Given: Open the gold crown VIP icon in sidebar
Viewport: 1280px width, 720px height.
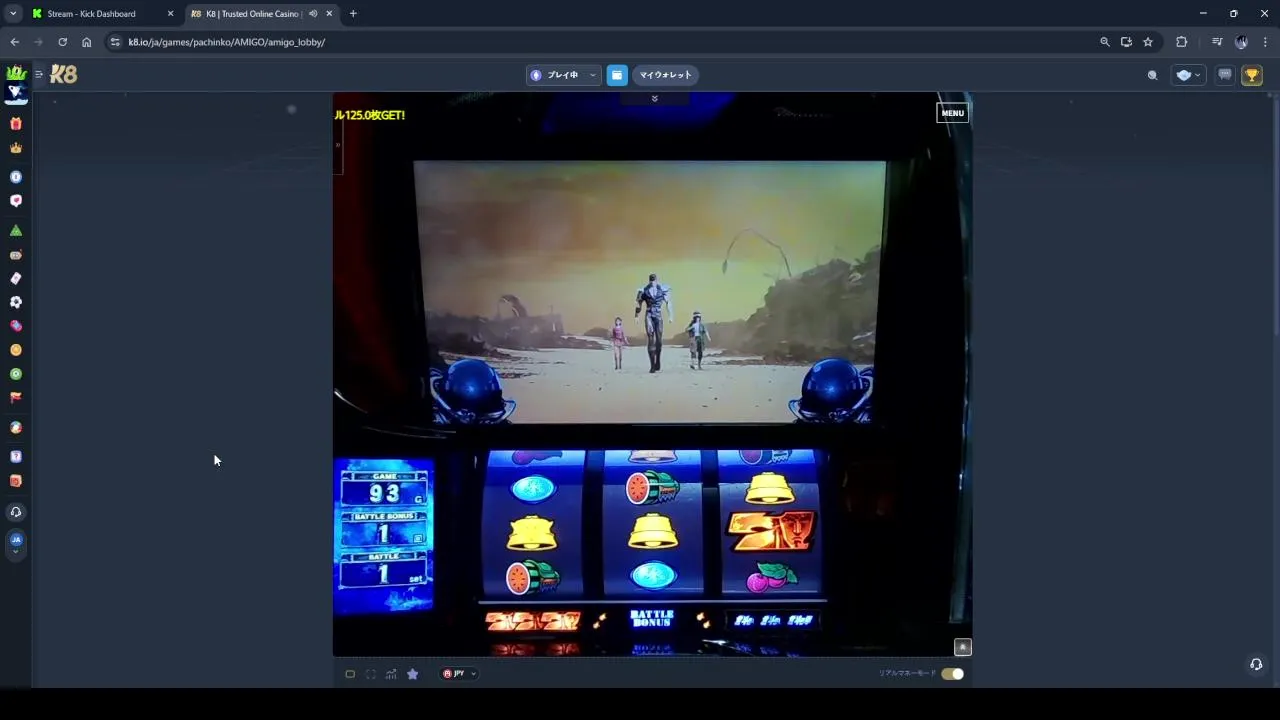Looking at the screenshot, I should (16, 148).
